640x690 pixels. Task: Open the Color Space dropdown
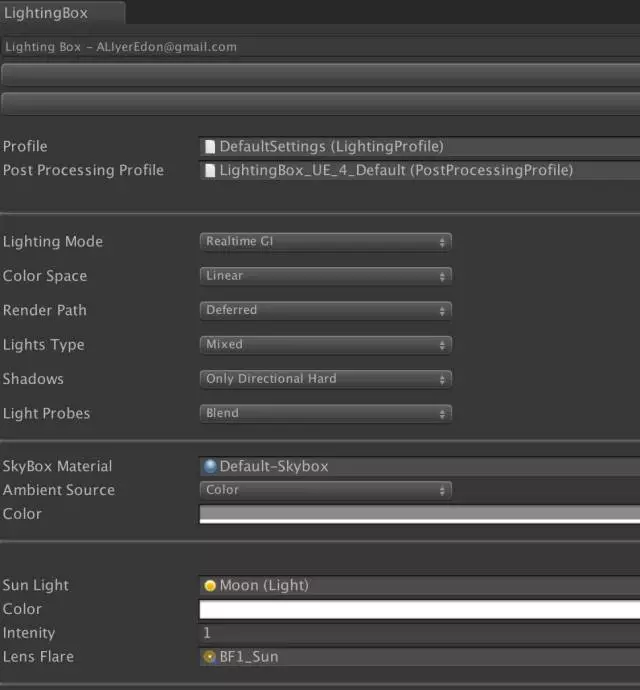point(325,276)
